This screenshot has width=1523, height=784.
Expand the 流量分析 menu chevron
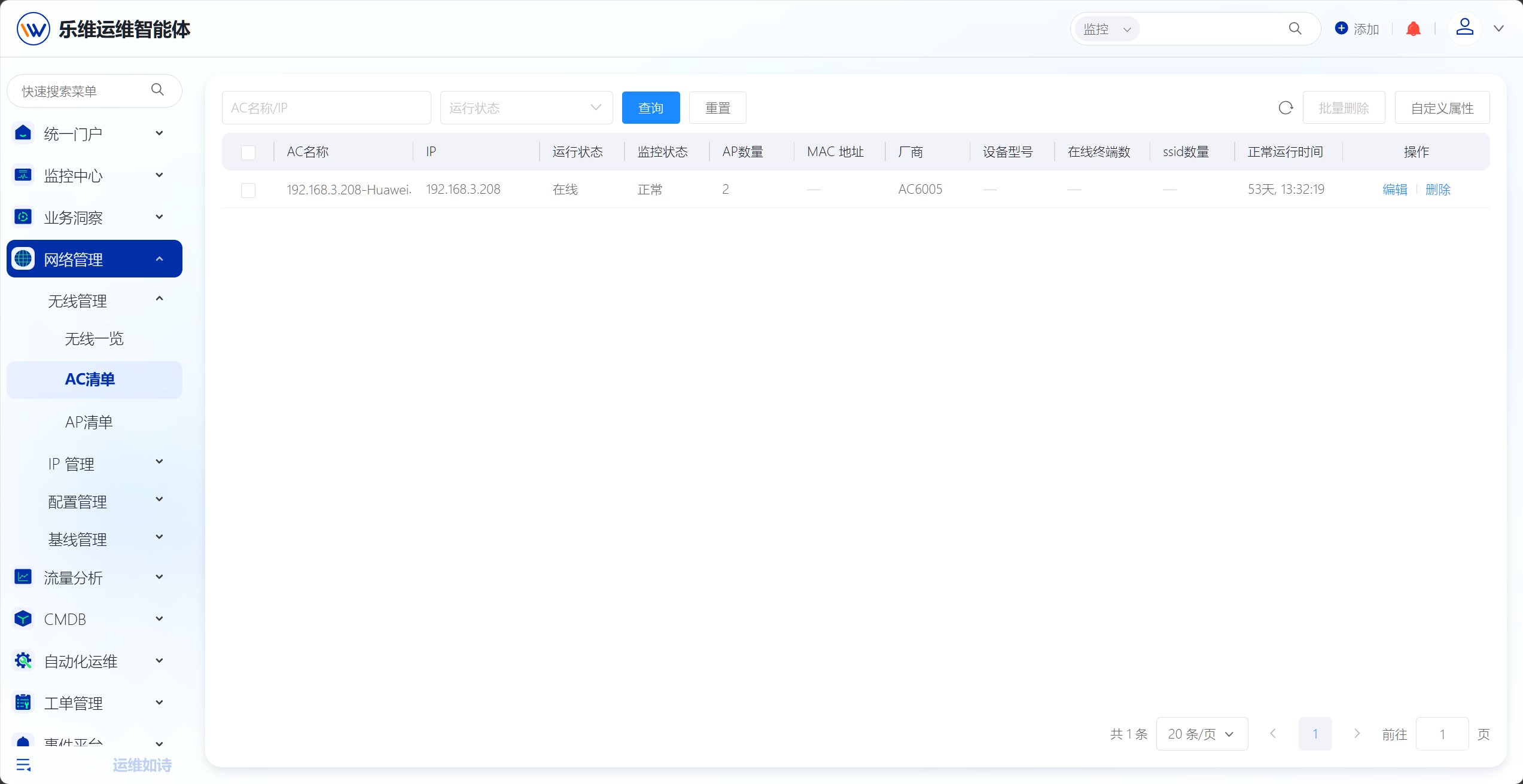[x=159, y=576]
